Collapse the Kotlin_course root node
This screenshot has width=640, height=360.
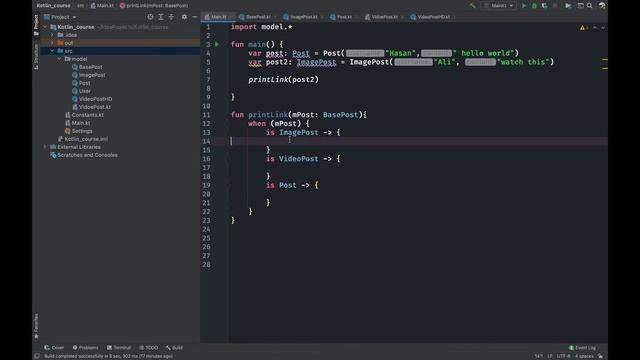coord(45,27)
